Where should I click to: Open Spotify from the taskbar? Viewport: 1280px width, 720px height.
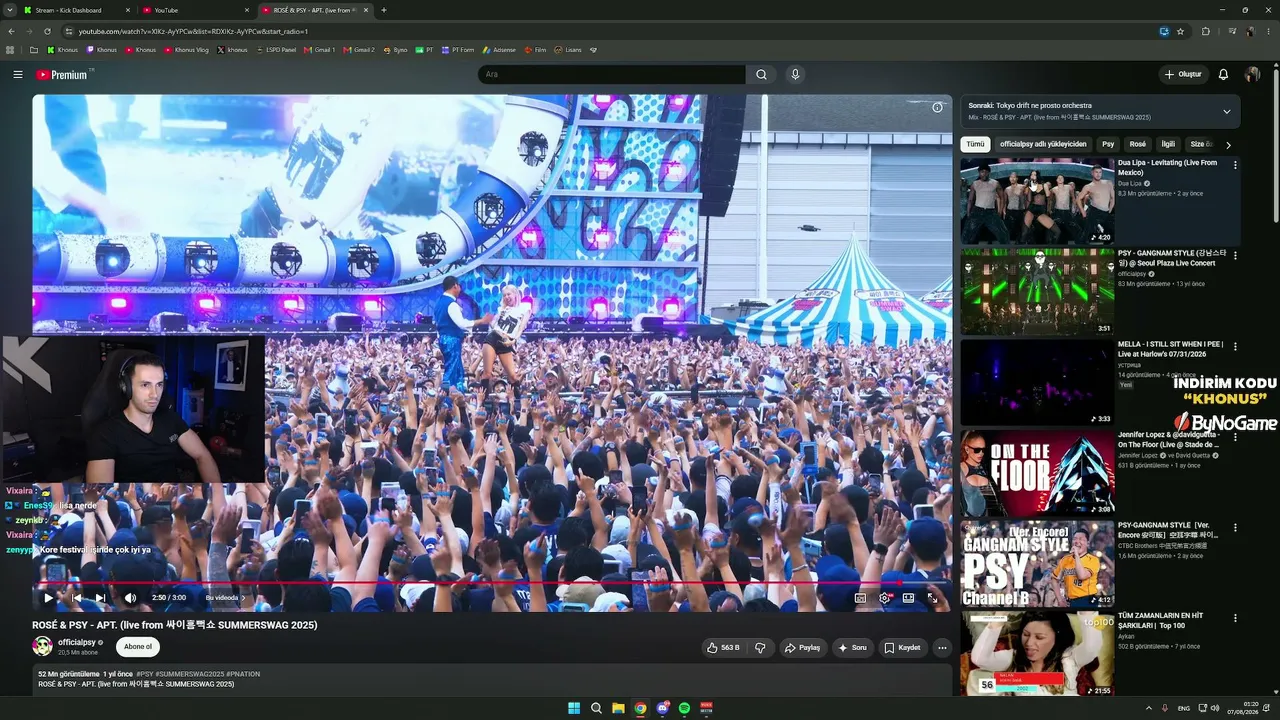pyautogui.click(x=684, y=708)
